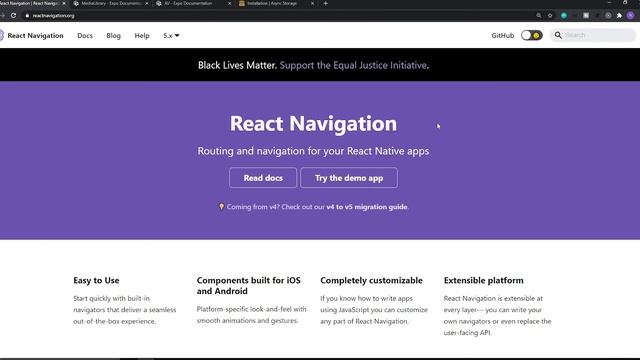Click the Read docs button
The image size is (640, 360).
pyautogui.click(x=263, y=178)
